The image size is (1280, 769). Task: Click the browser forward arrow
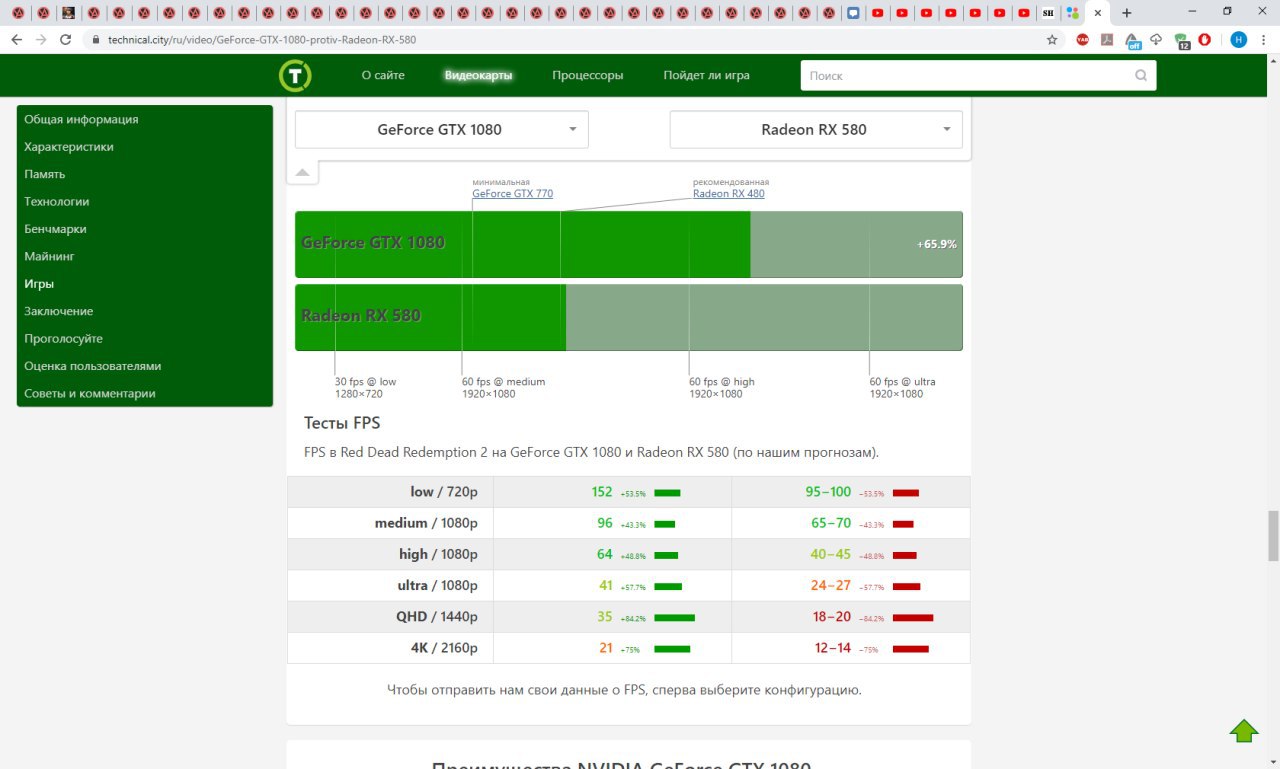coord(41,40)
